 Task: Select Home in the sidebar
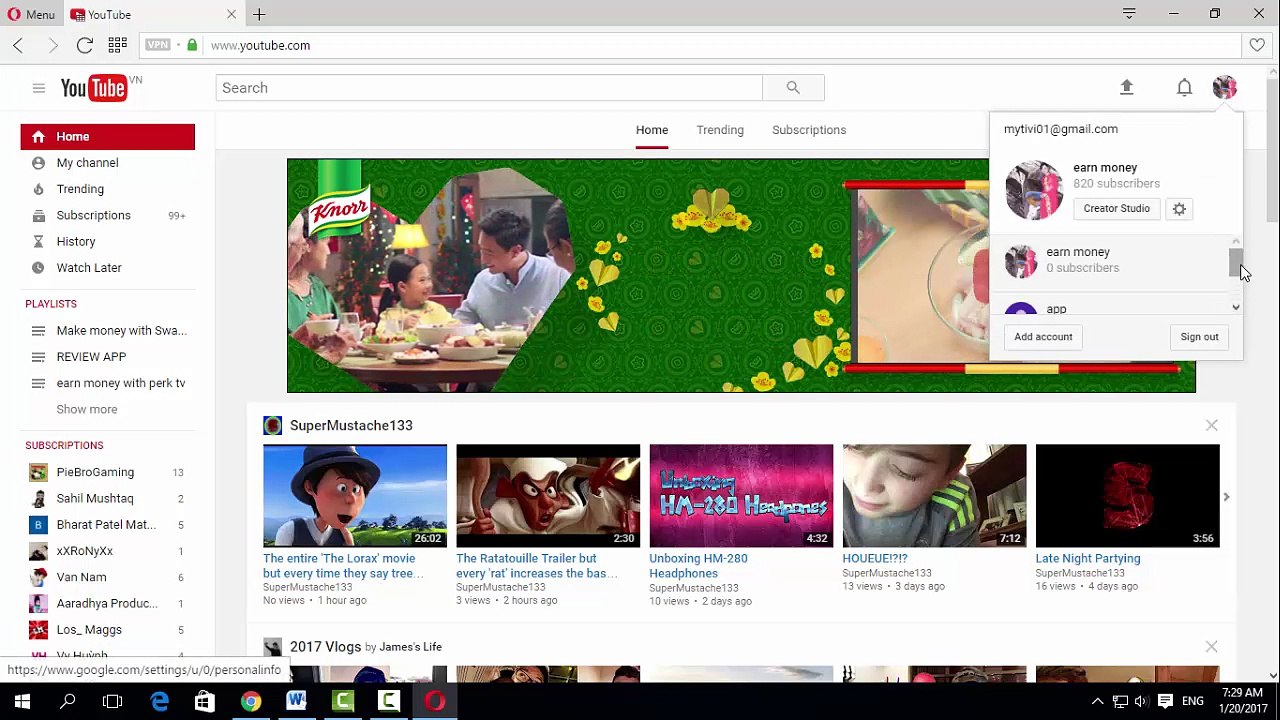[x=108, y=137]
